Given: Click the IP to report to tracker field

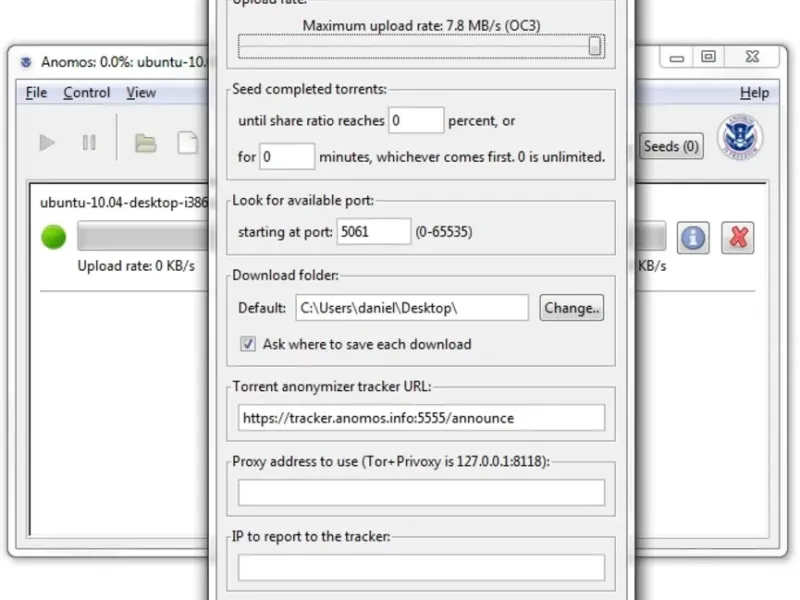Looking at the screenshot, I should pyautogui.click(x=421, y=567).
